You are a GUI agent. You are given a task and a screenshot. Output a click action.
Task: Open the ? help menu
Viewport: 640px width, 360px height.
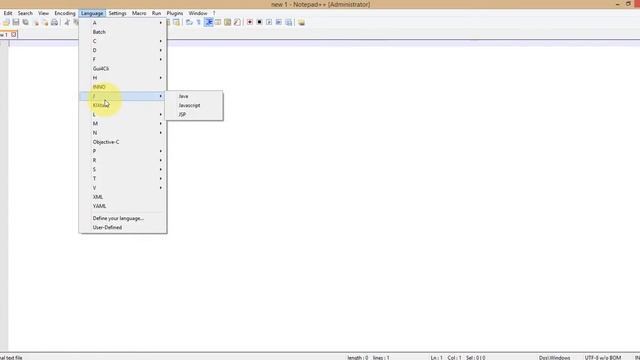(x=214, y=13)
